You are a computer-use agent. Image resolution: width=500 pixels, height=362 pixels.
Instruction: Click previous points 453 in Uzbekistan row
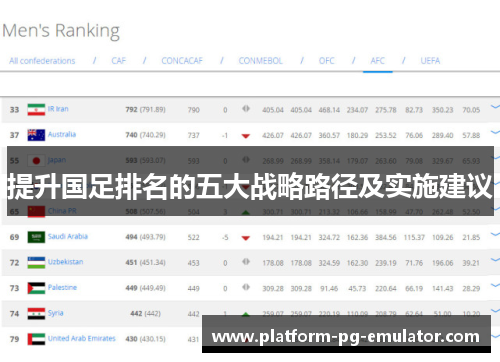(194, 263)
